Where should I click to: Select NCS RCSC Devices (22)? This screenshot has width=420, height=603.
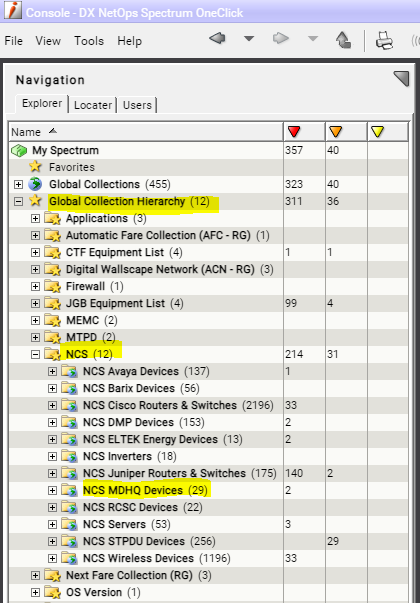pos(143,507)
